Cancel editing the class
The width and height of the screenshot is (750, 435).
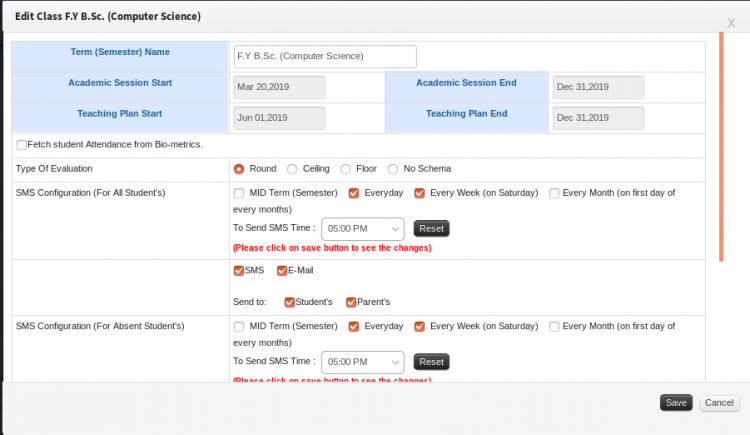click(719, 403)
